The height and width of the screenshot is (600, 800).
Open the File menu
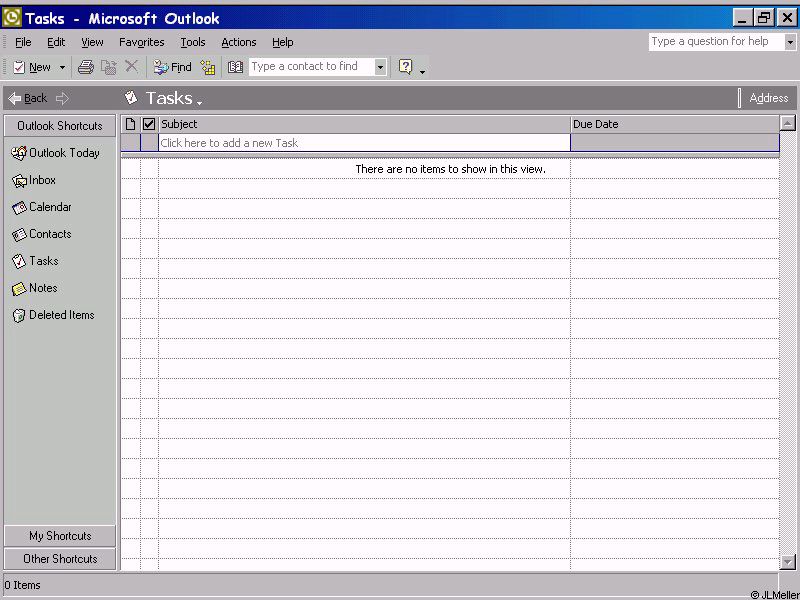tap(23, 42)
